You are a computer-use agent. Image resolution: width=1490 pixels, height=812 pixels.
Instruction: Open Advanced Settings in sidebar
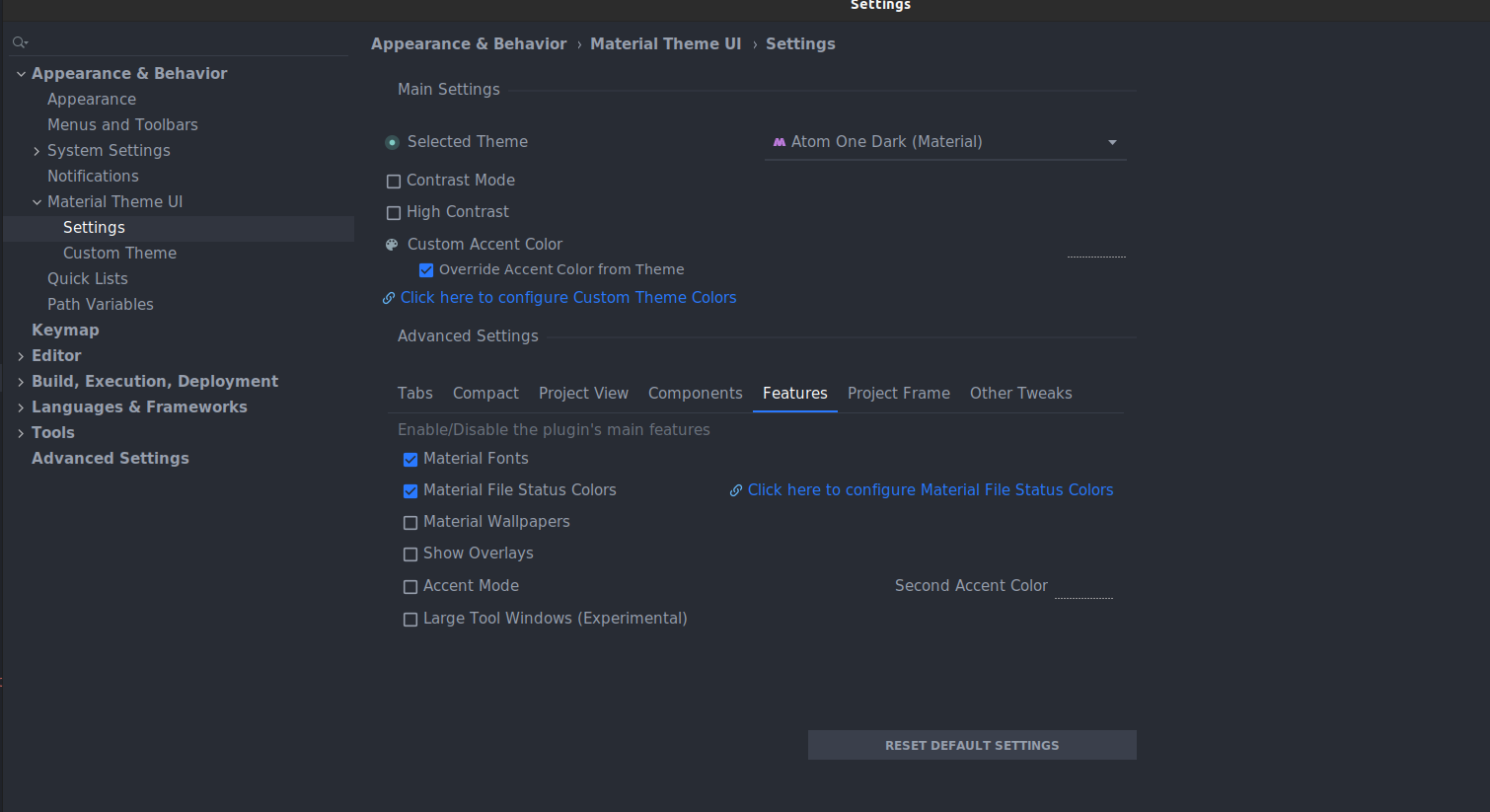(111, 458)
